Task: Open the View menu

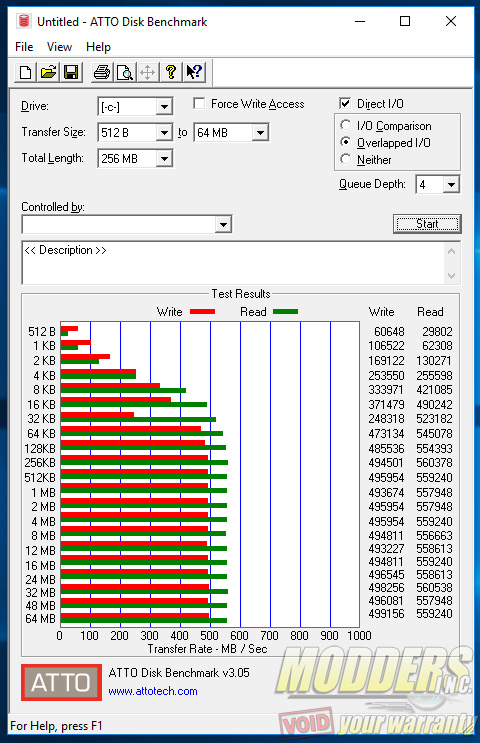Action: [59, 47]
